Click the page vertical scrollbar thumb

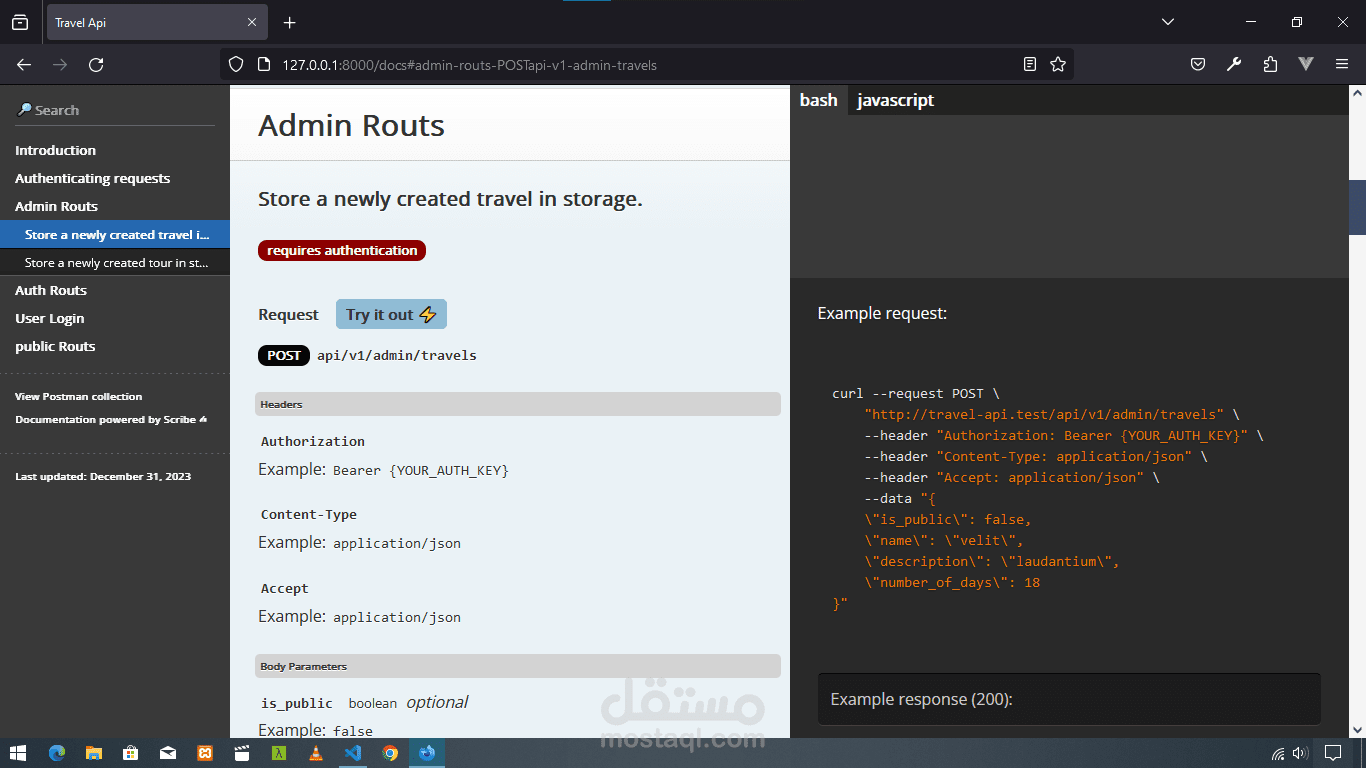pyautogui.click(x=1357, y=206)
